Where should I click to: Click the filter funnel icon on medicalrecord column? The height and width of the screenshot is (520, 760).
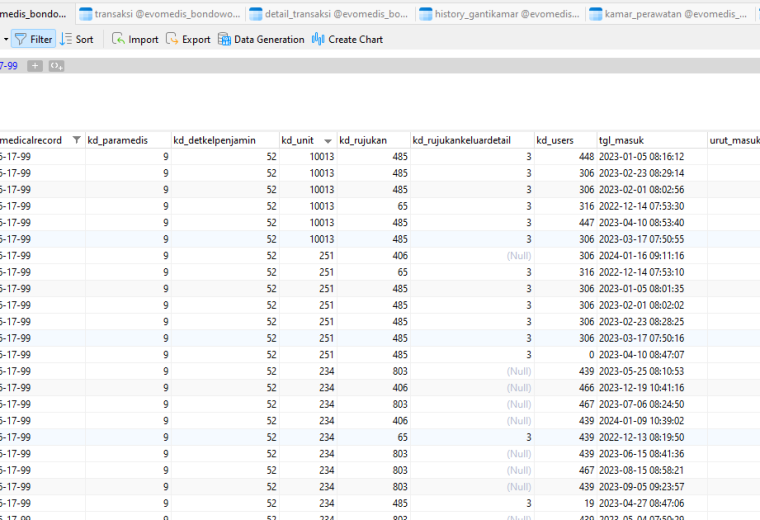pos(76,140)
